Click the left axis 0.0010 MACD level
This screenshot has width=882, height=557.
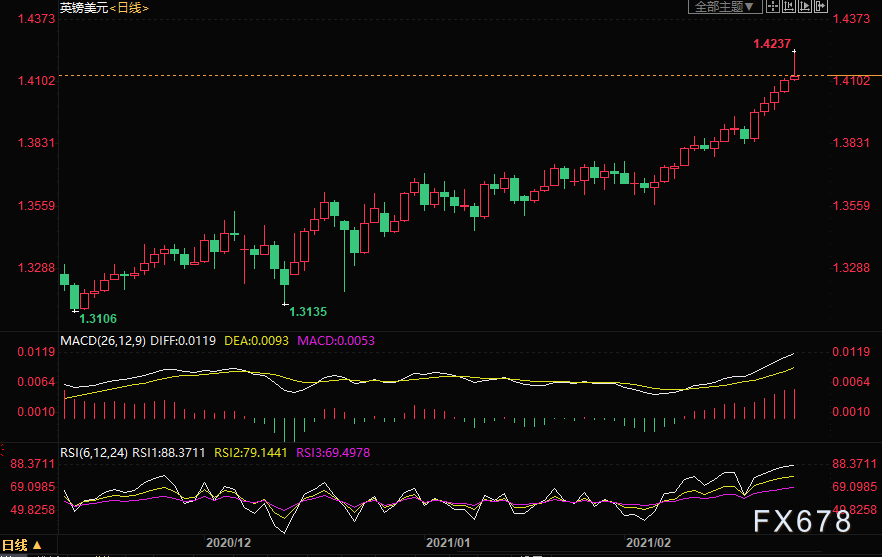point(37,411)
